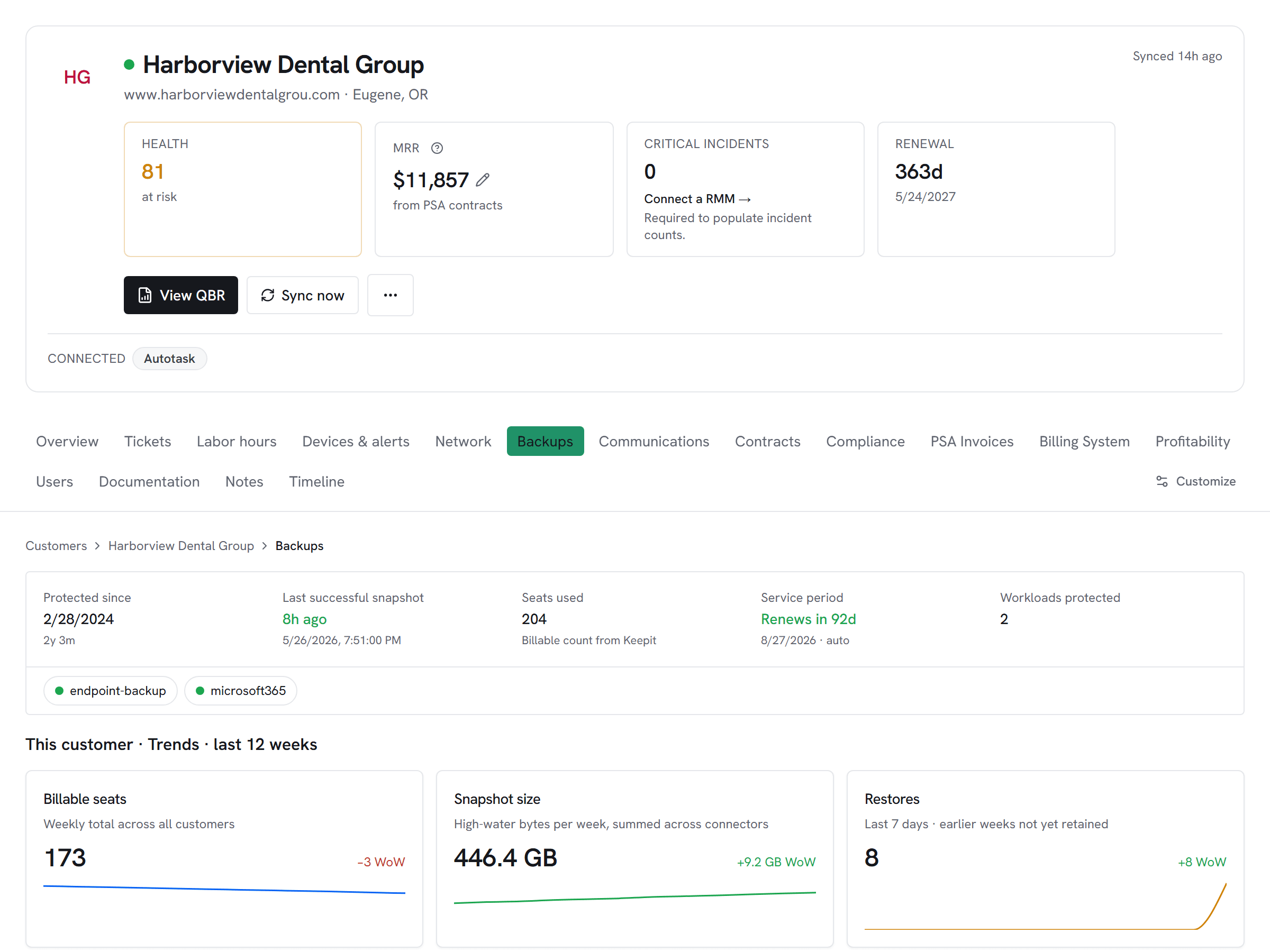Click the HG customer avatar
1270x952 pixels.
point(77,77)
